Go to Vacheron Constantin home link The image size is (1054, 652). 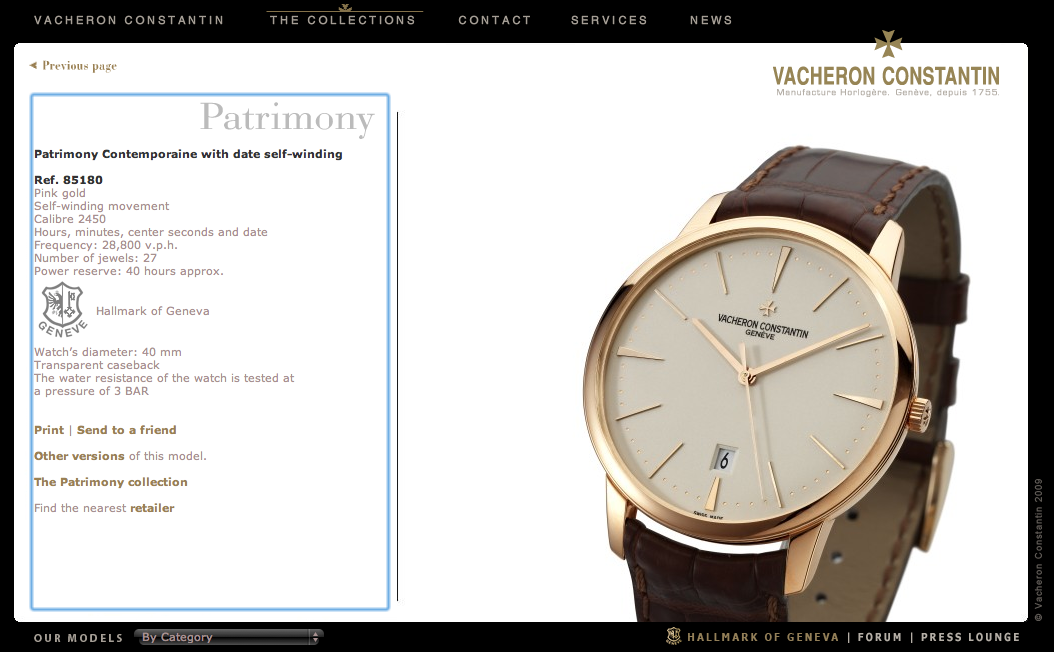pos(129,20)
